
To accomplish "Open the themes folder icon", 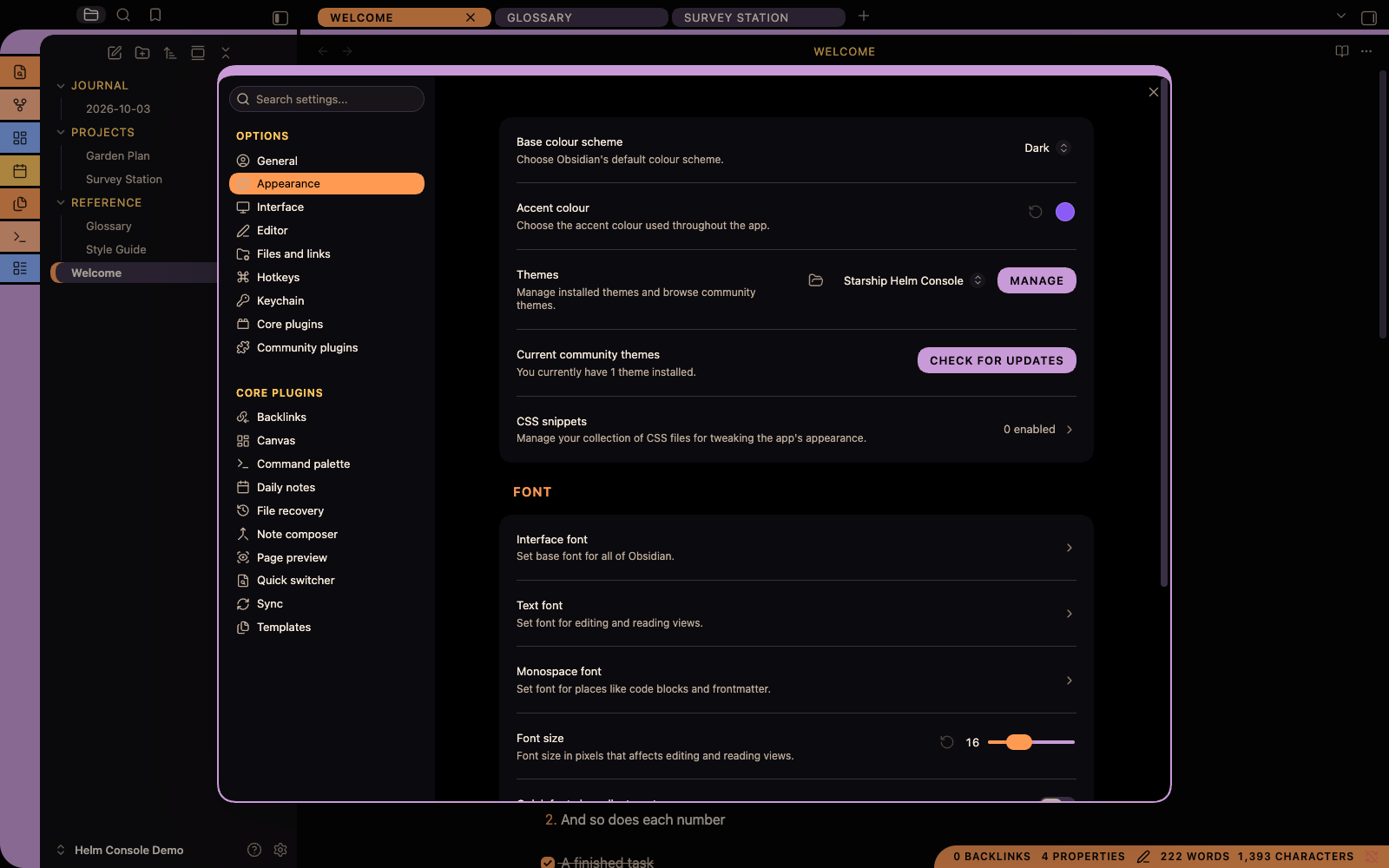I will coord(816,280).
